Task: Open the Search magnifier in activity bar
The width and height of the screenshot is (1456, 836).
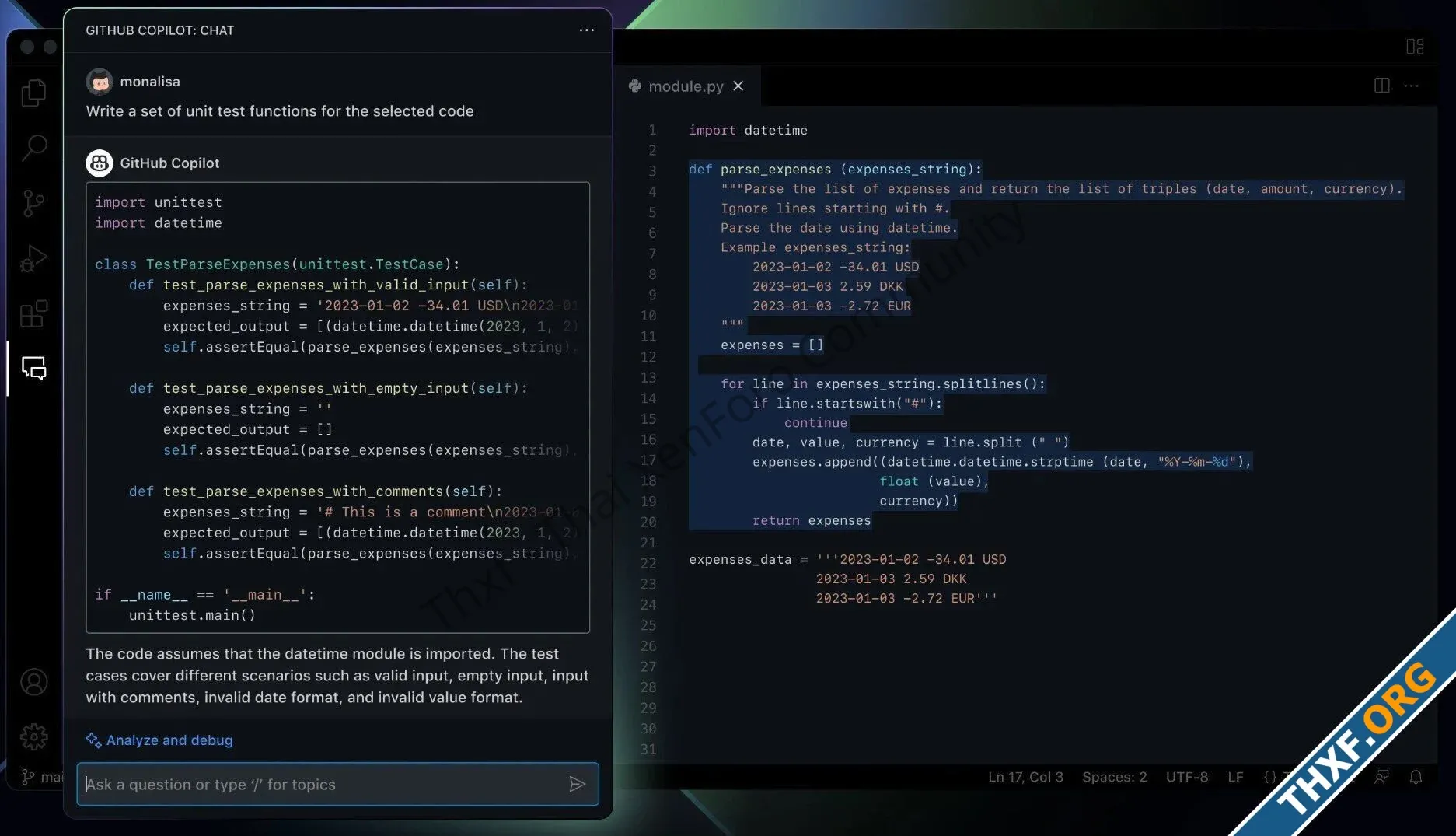Action: click(33, 147)
